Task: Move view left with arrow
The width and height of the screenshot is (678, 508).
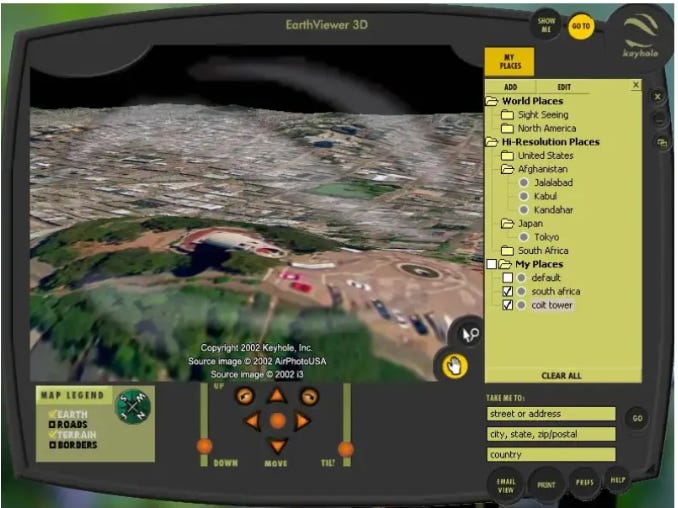Action: [x=253, y=421]
